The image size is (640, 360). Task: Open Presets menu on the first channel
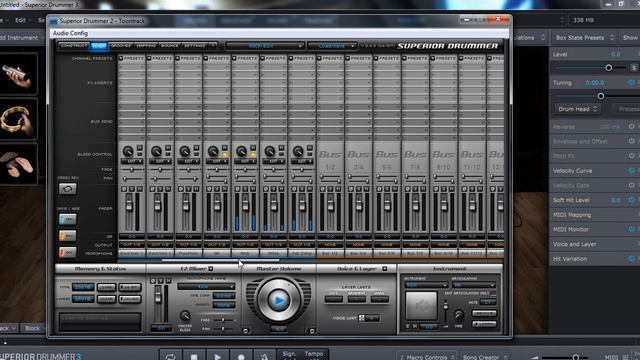coord(131,58)
